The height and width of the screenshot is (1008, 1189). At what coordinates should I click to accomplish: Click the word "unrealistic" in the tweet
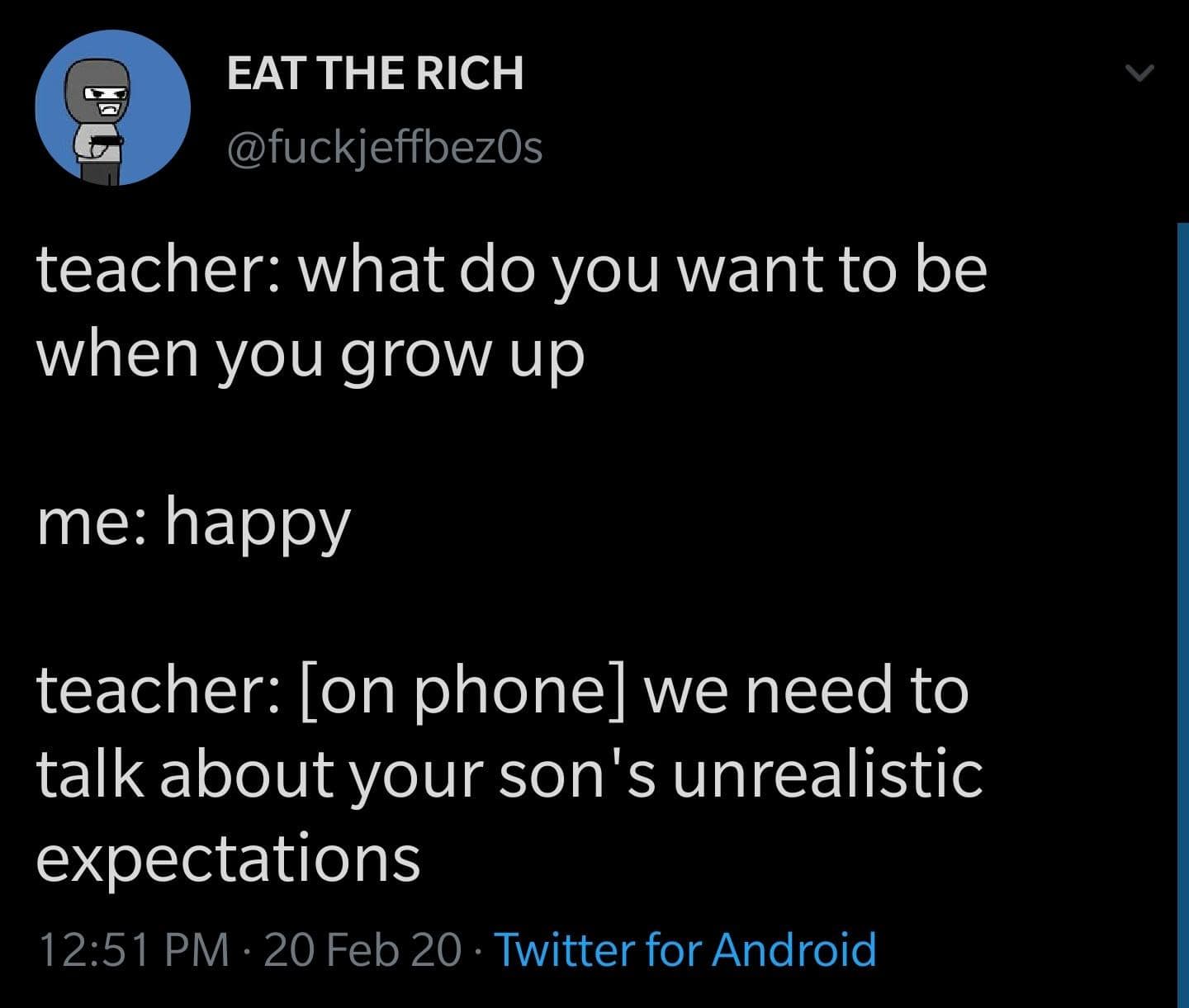(x=827, y=774)
